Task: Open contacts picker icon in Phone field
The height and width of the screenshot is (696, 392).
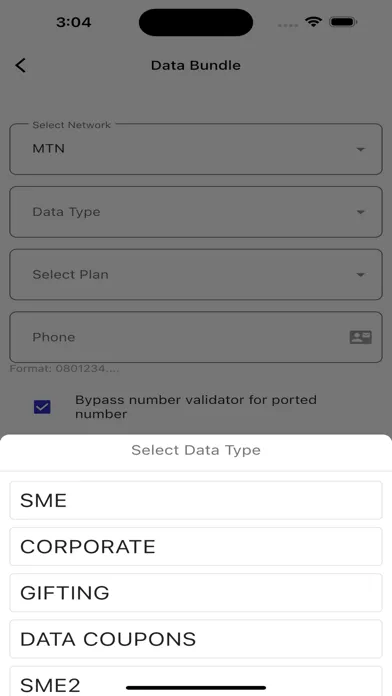Action: (360, 337)
